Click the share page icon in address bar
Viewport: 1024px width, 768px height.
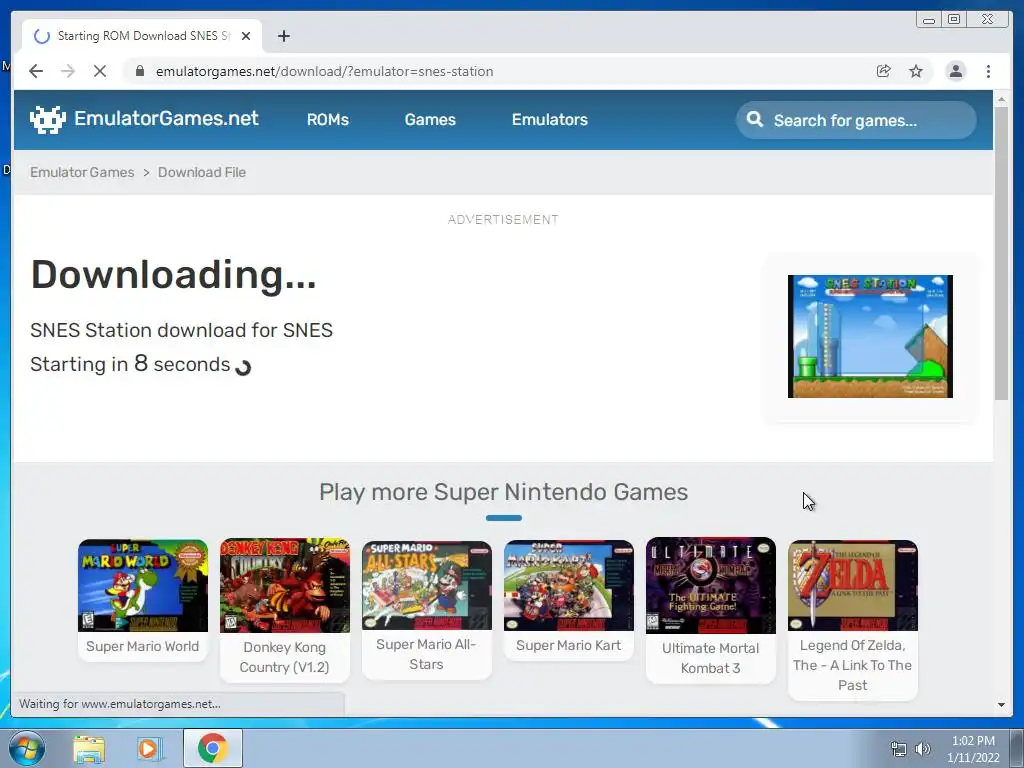pos(884,71)
